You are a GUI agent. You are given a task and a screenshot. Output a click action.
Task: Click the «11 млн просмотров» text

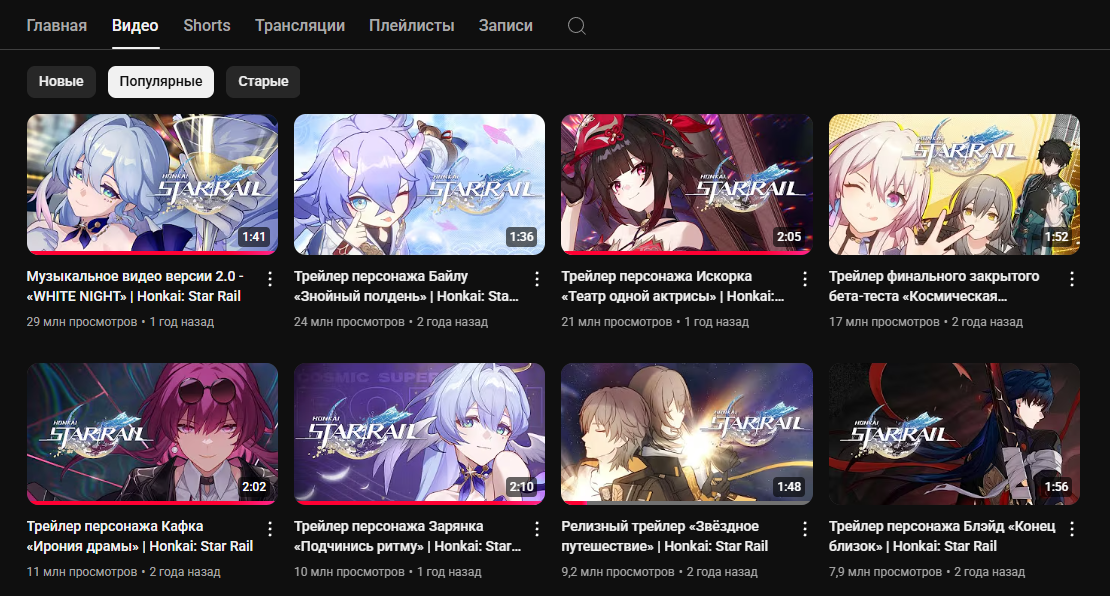tap(82, 572)
